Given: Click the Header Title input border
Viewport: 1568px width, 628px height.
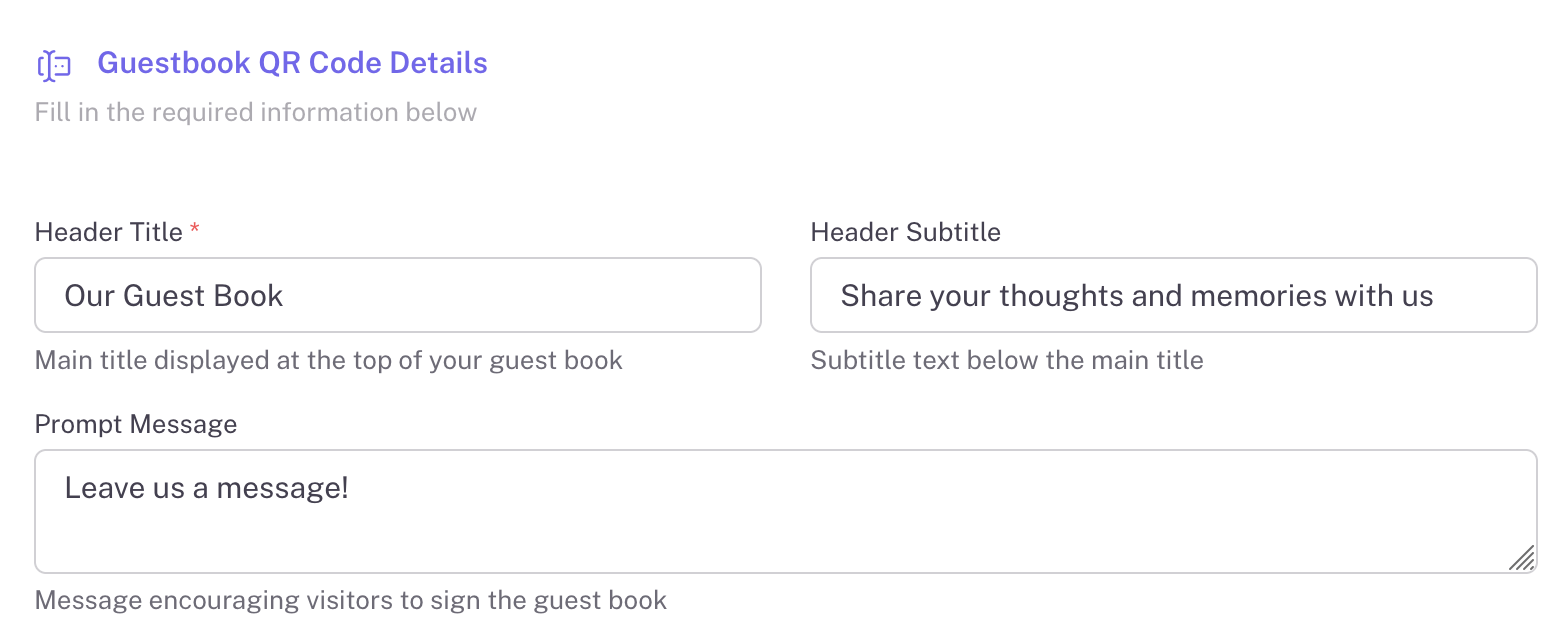Looking at the screenshot, I should tap(397, 260).
